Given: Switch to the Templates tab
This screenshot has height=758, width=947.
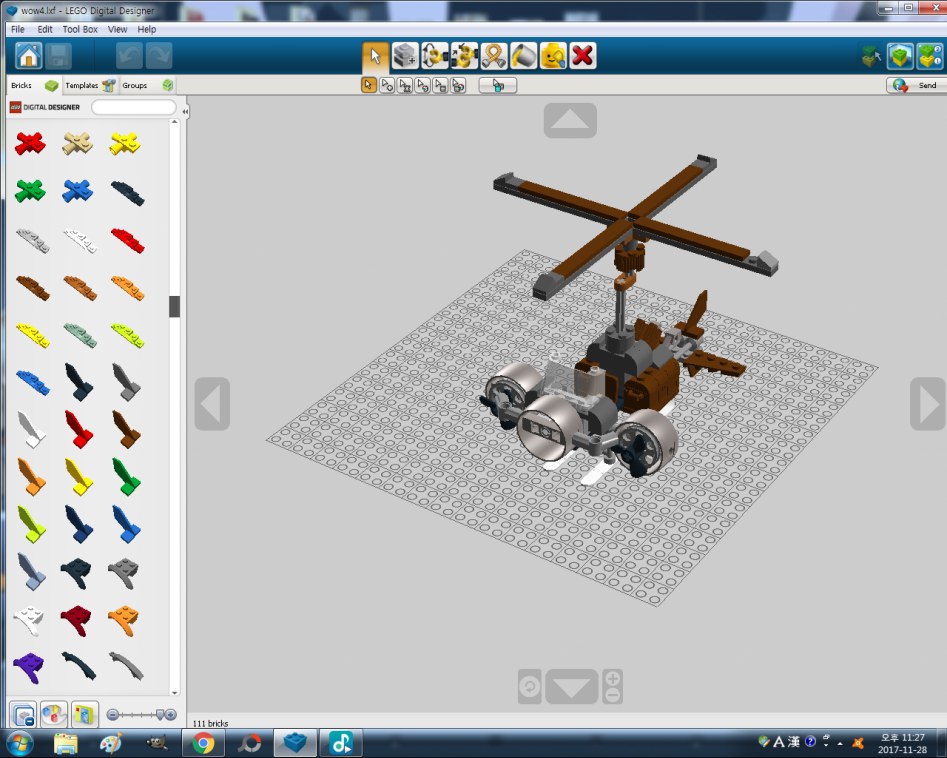Looking at the screenshot, I should pos(89,86).
